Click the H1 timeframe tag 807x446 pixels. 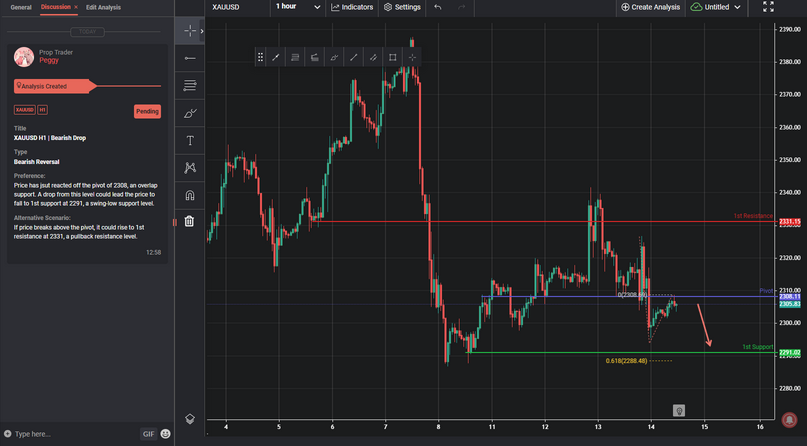(x=42, y=110)
